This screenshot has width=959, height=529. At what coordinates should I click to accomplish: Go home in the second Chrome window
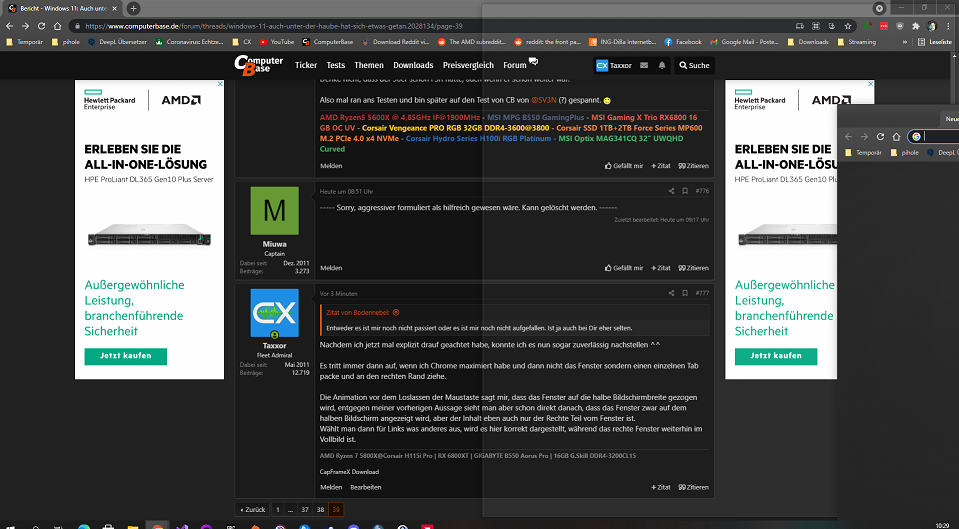point(896,136)
